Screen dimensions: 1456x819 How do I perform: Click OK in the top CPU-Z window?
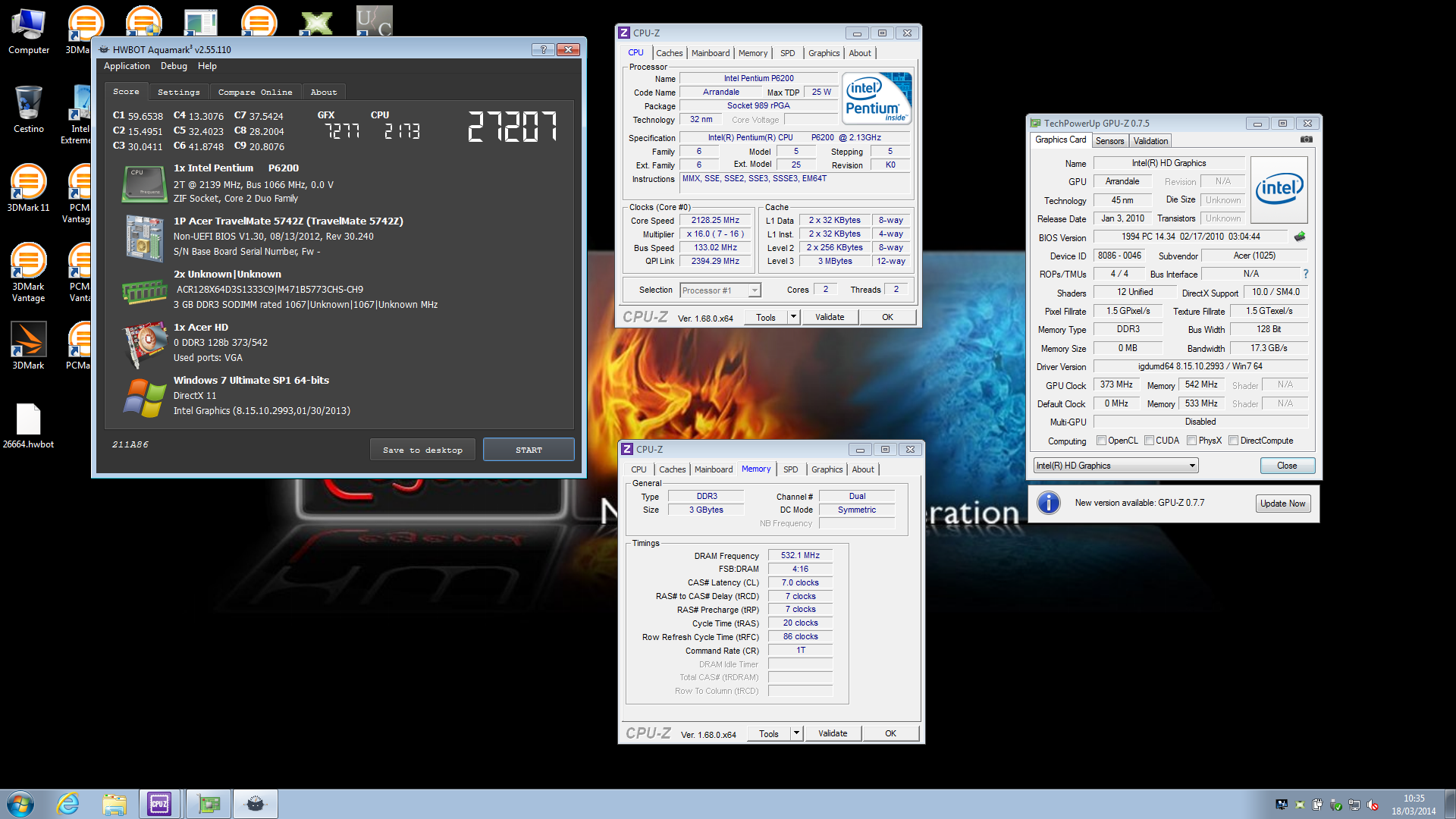click(887, 317)
